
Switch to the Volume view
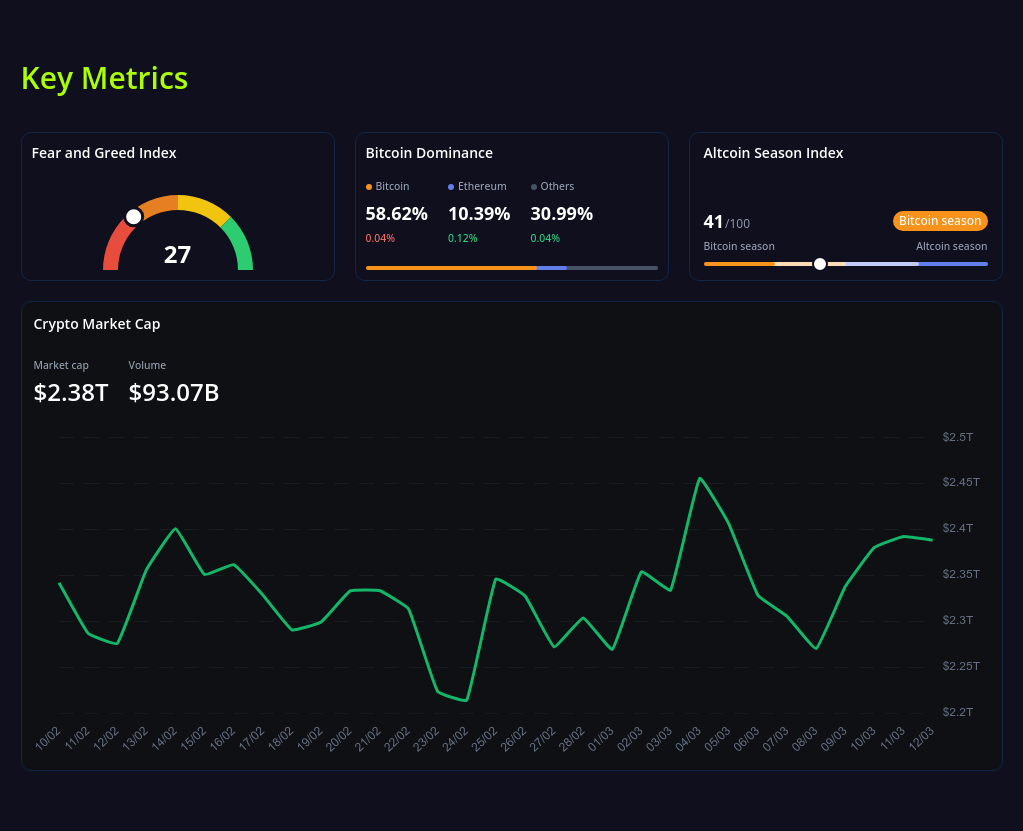(147, 365)
